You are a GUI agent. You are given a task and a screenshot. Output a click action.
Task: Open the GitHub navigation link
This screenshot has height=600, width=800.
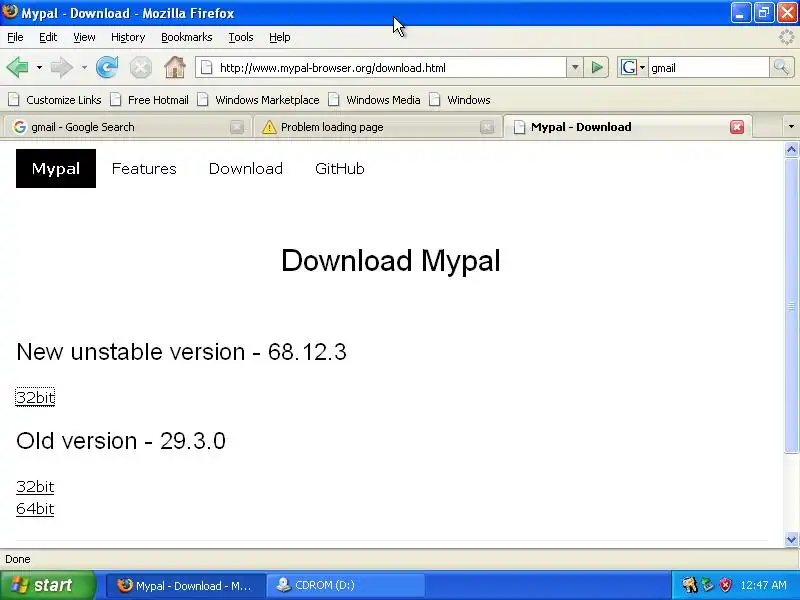(340, 168)
